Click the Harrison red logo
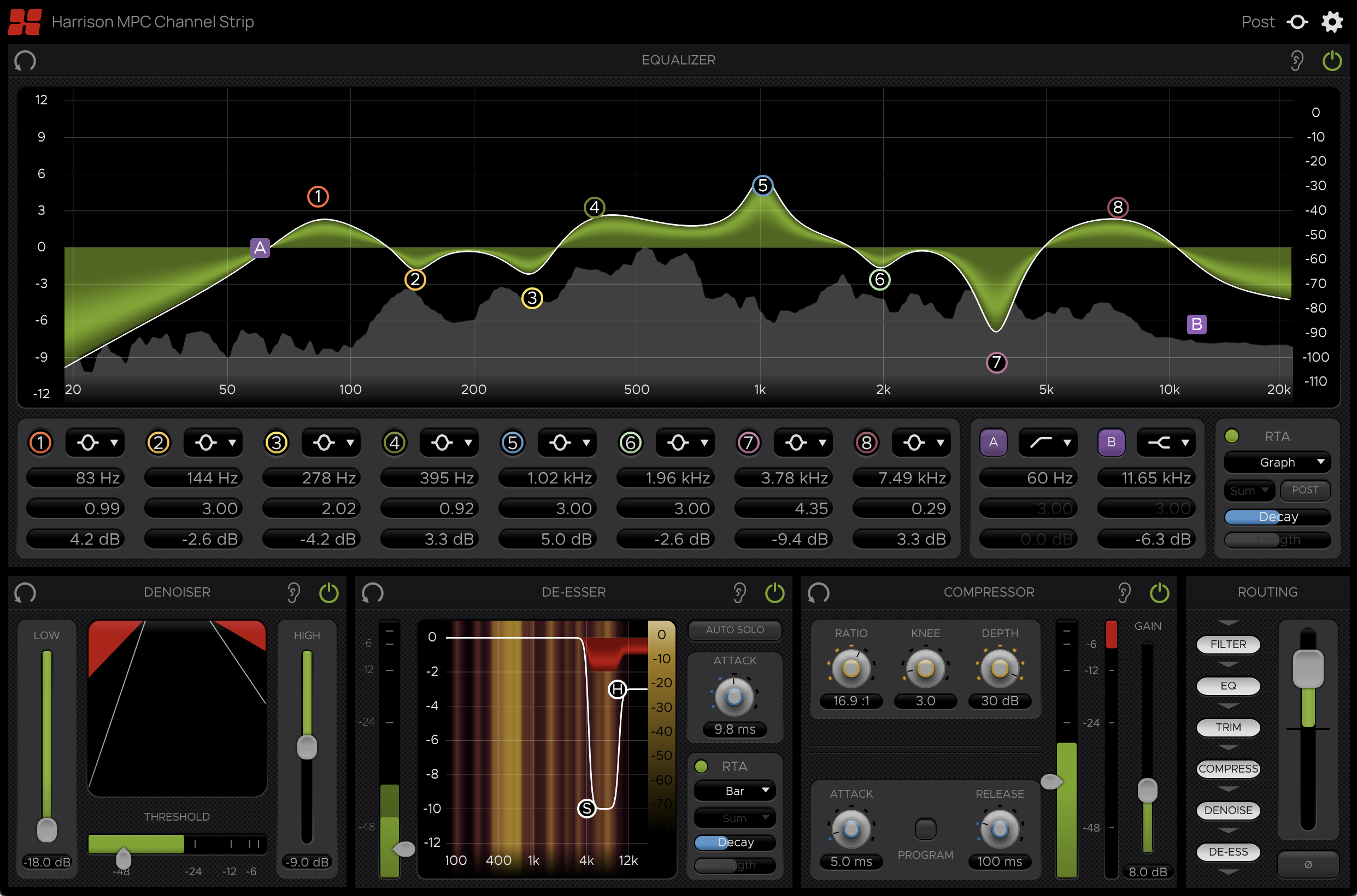This screenshot has height=896, width=1357. tap(25, 22)
